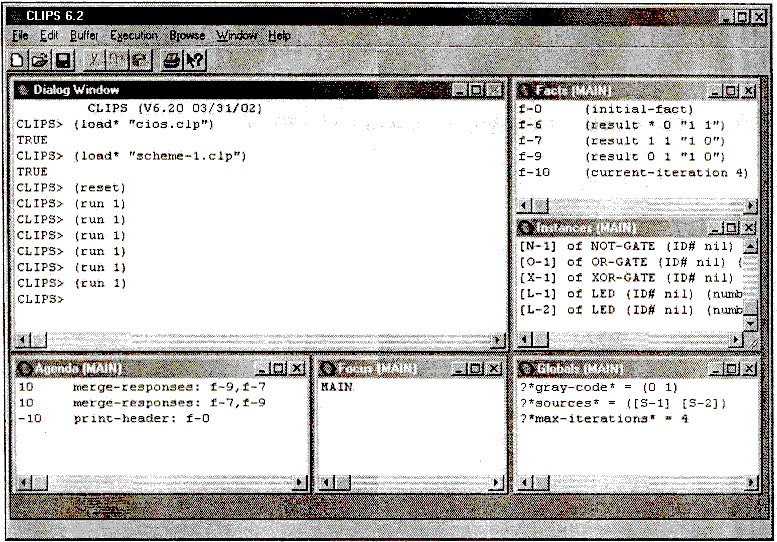The image size is (777, 542).
Task: Click the Globals (MAIN) window title icon
Action: click(525, 369)
